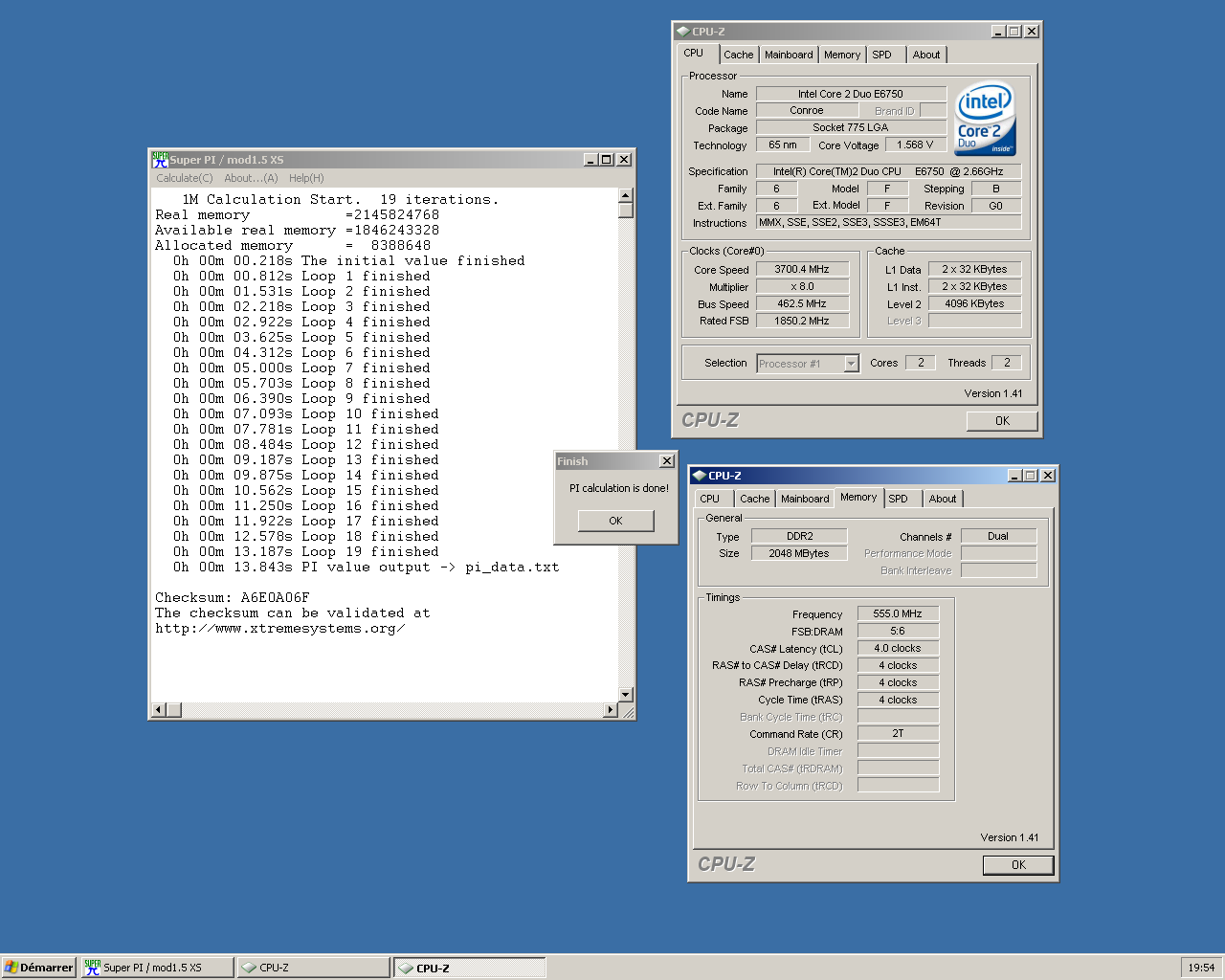Viewport: 1225px width, 980px height.
Task: Click the Instructions MMX, SSE list field
Action: click(888, 223)
